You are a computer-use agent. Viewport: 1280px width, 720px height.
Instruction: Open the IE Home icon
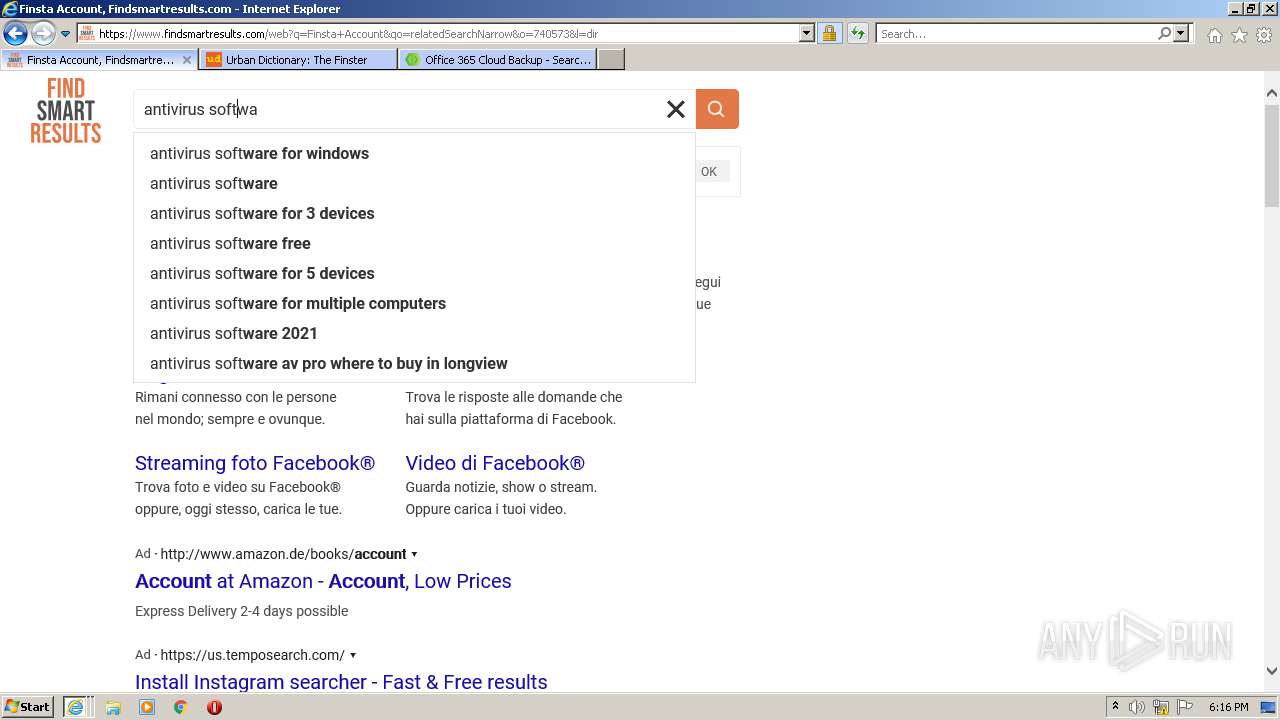pyautogui.click(x=1214, y=35)
